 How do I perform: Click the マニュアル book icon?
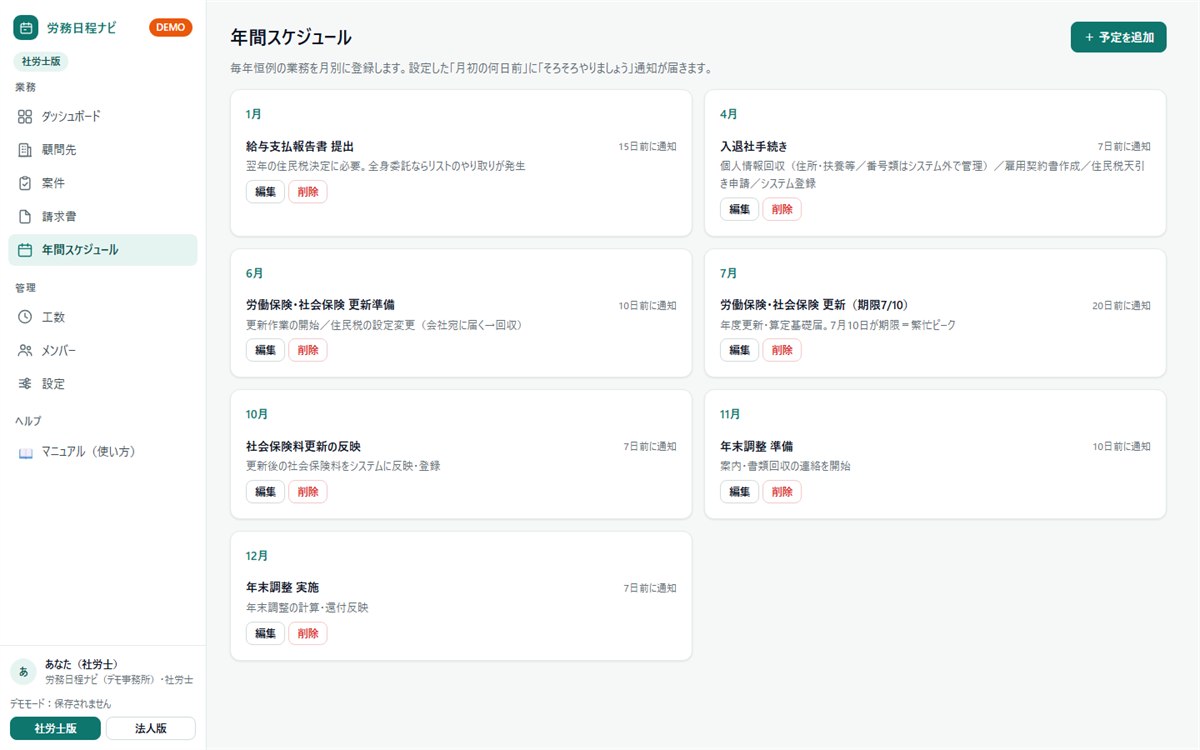26,452
